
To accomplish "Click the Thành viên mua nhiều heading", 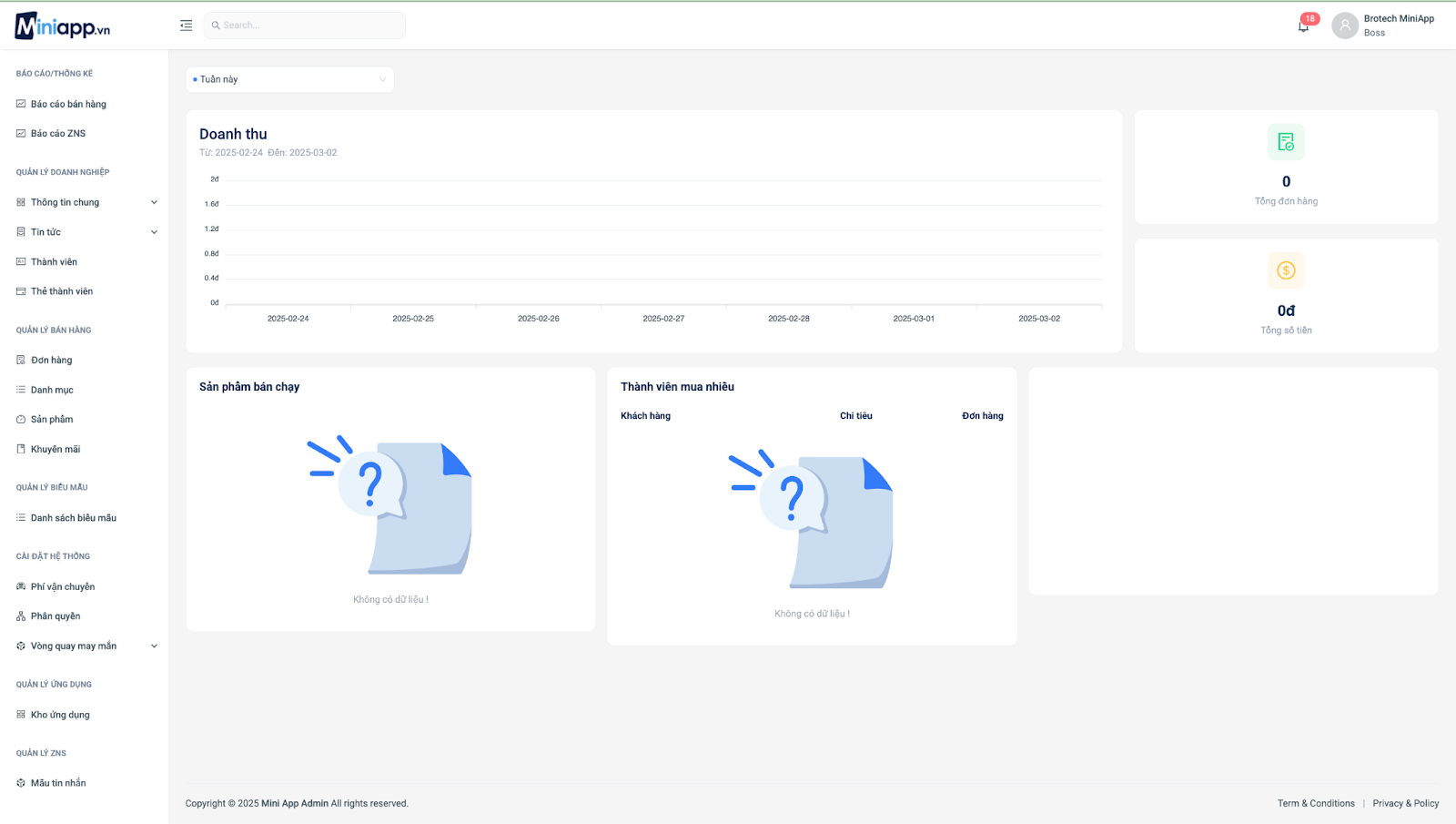I will tap(678, 387).
